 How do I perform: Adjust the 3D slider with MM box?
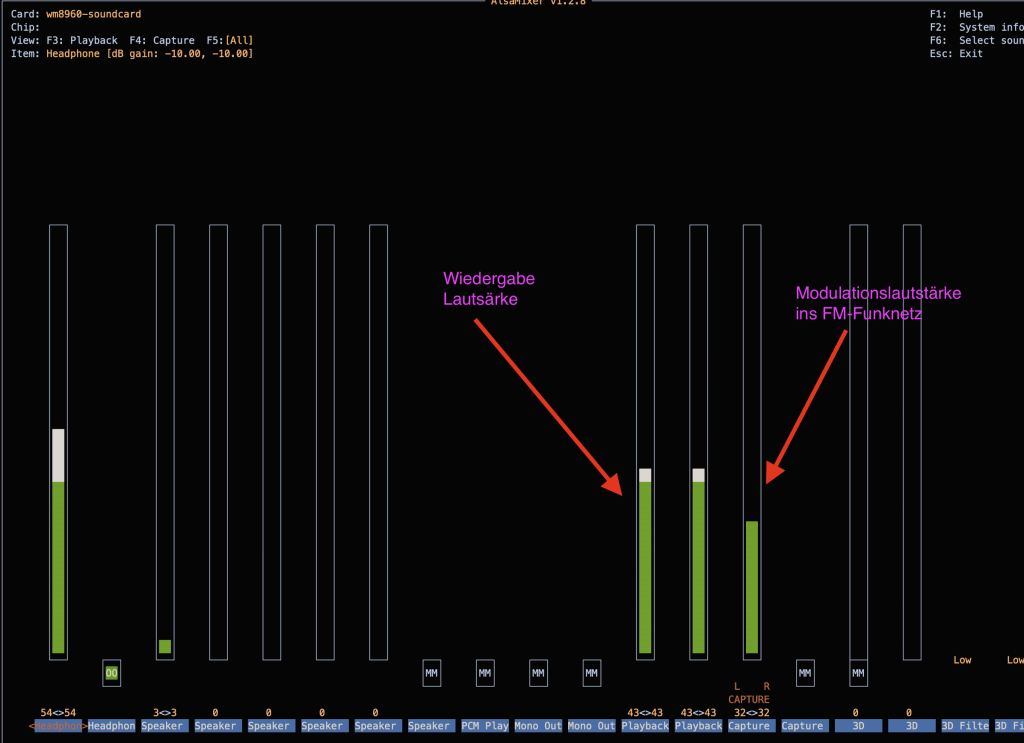coord(858,442)
